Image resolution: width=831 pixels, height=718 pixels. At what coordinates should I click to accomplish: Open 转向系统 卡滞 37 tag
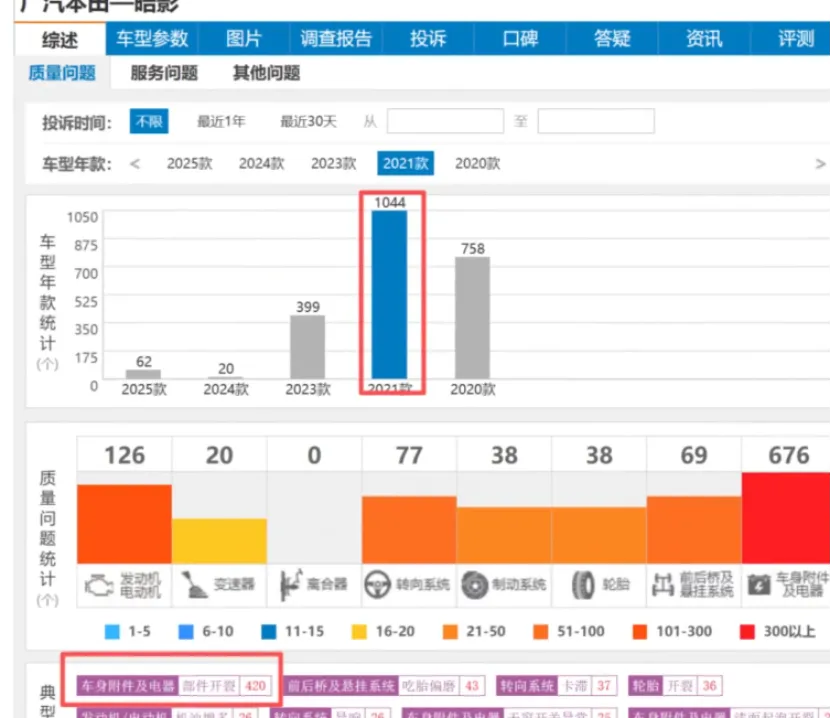(557, 686)
